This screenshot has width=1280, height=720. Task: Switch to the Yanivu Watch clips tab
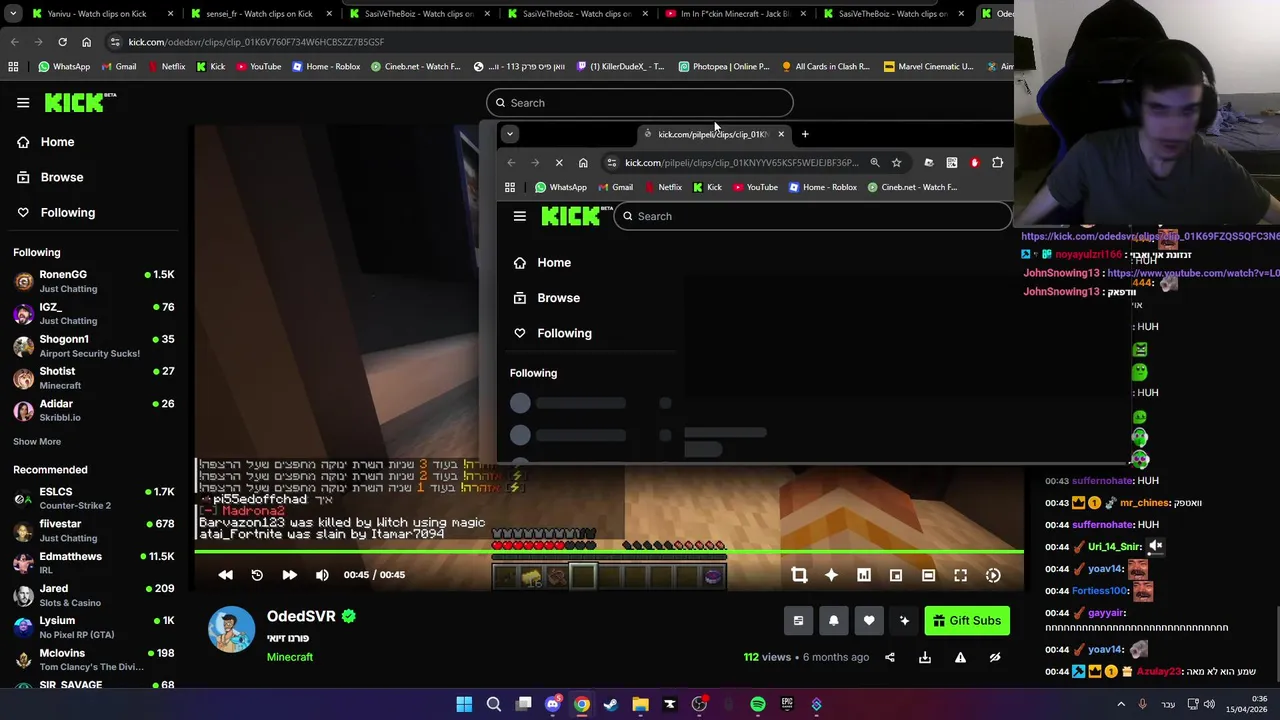(x=97, y=14)
